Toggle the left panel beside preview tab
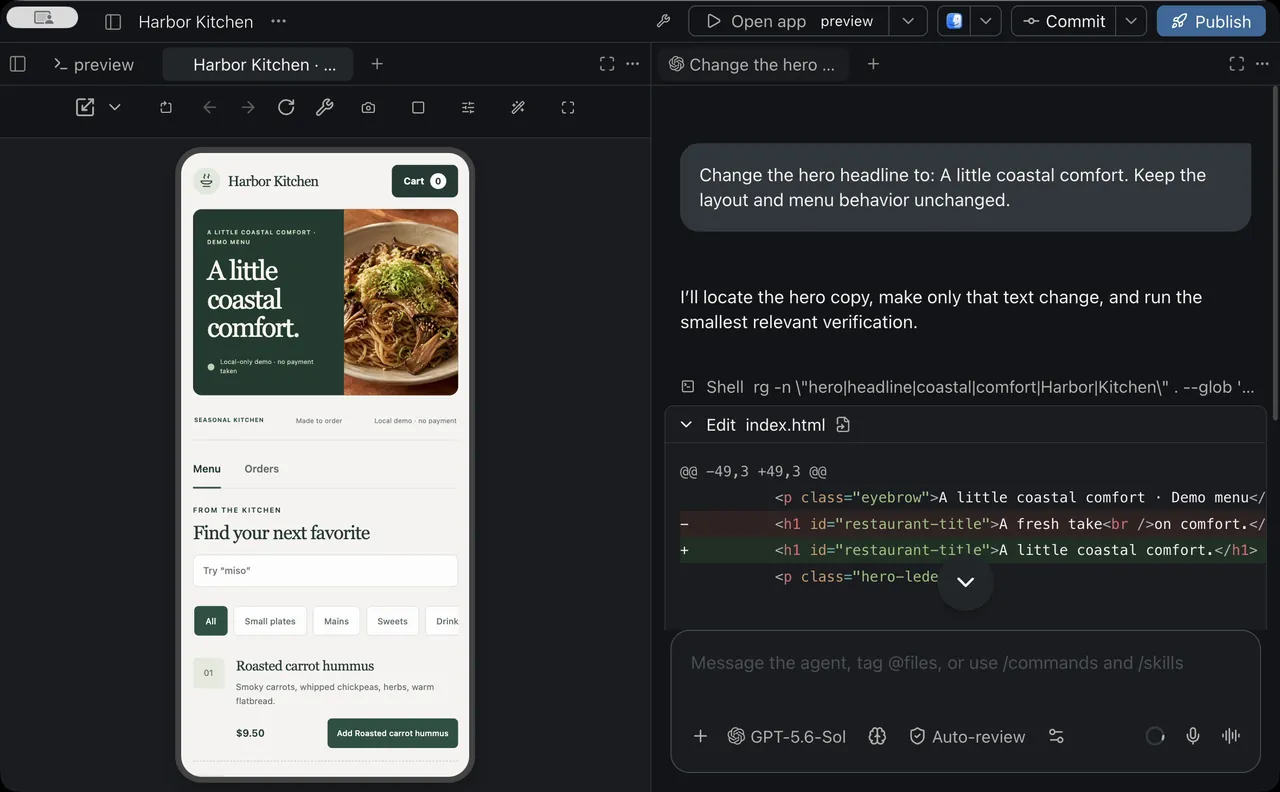 pos(18,64)
